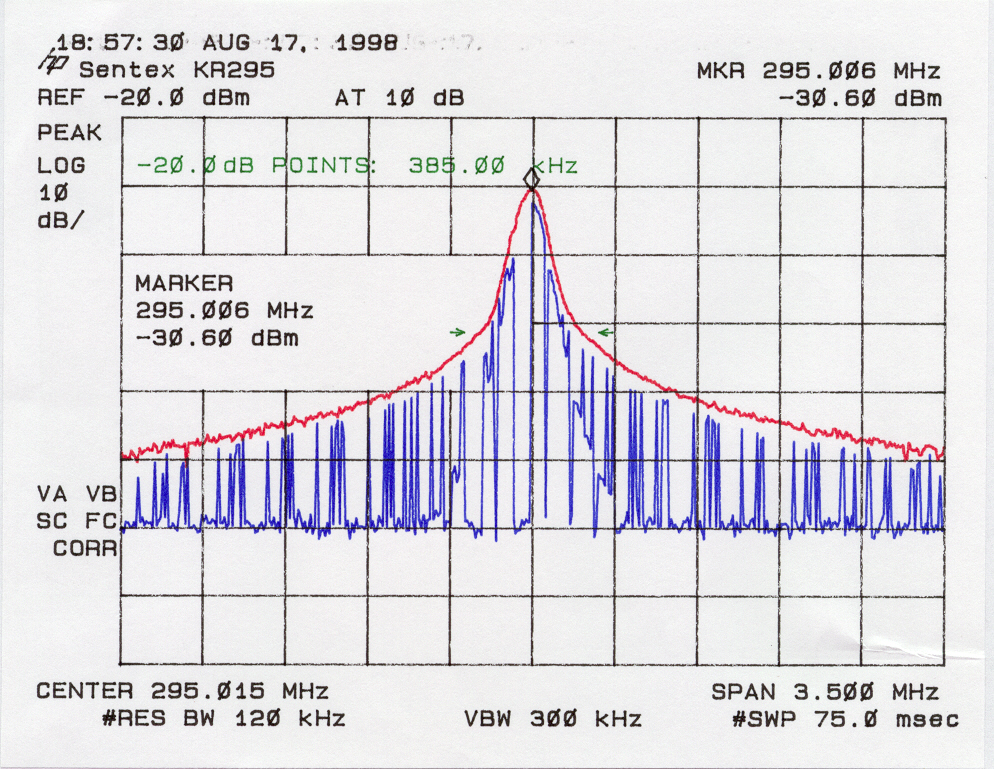Click the 18:57:30 AUG 17, 1998 timestamp
Image resolution: width=994 pixels, height=769 pixels.
pos(228,43)
